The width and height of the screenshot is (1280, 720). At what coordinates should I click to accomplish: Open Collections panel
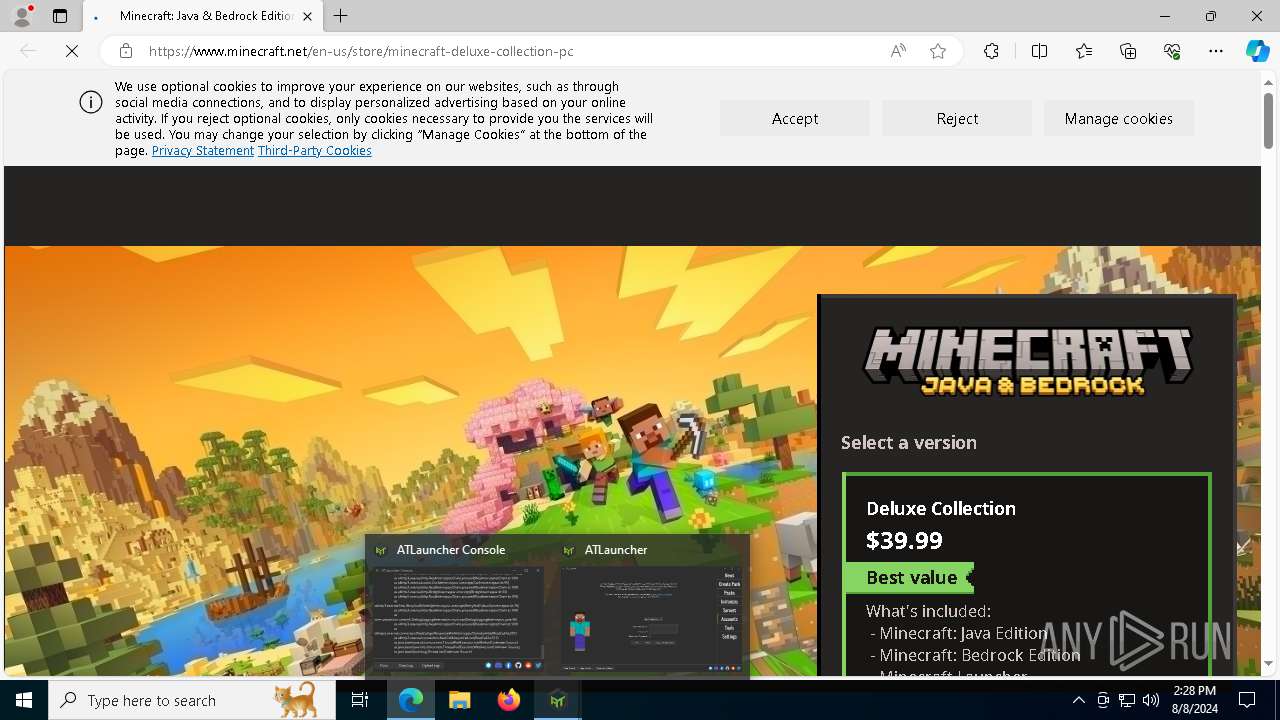point(1128,51)
